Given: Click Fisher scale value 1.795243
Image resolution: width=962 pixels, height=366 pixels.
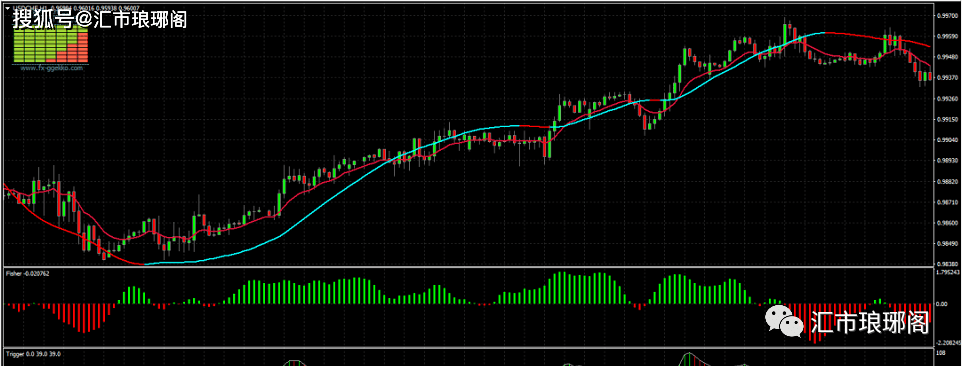Looking at the screenshot, I should point(948,272).
